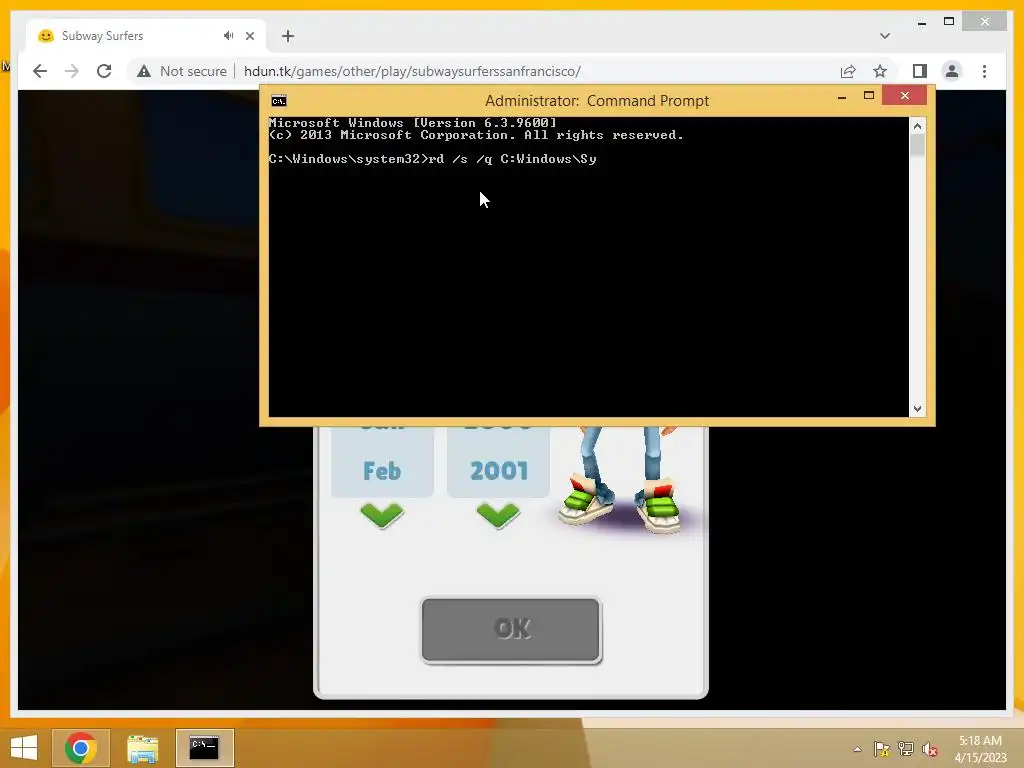Open the Windows Start button

coord(24,748)
